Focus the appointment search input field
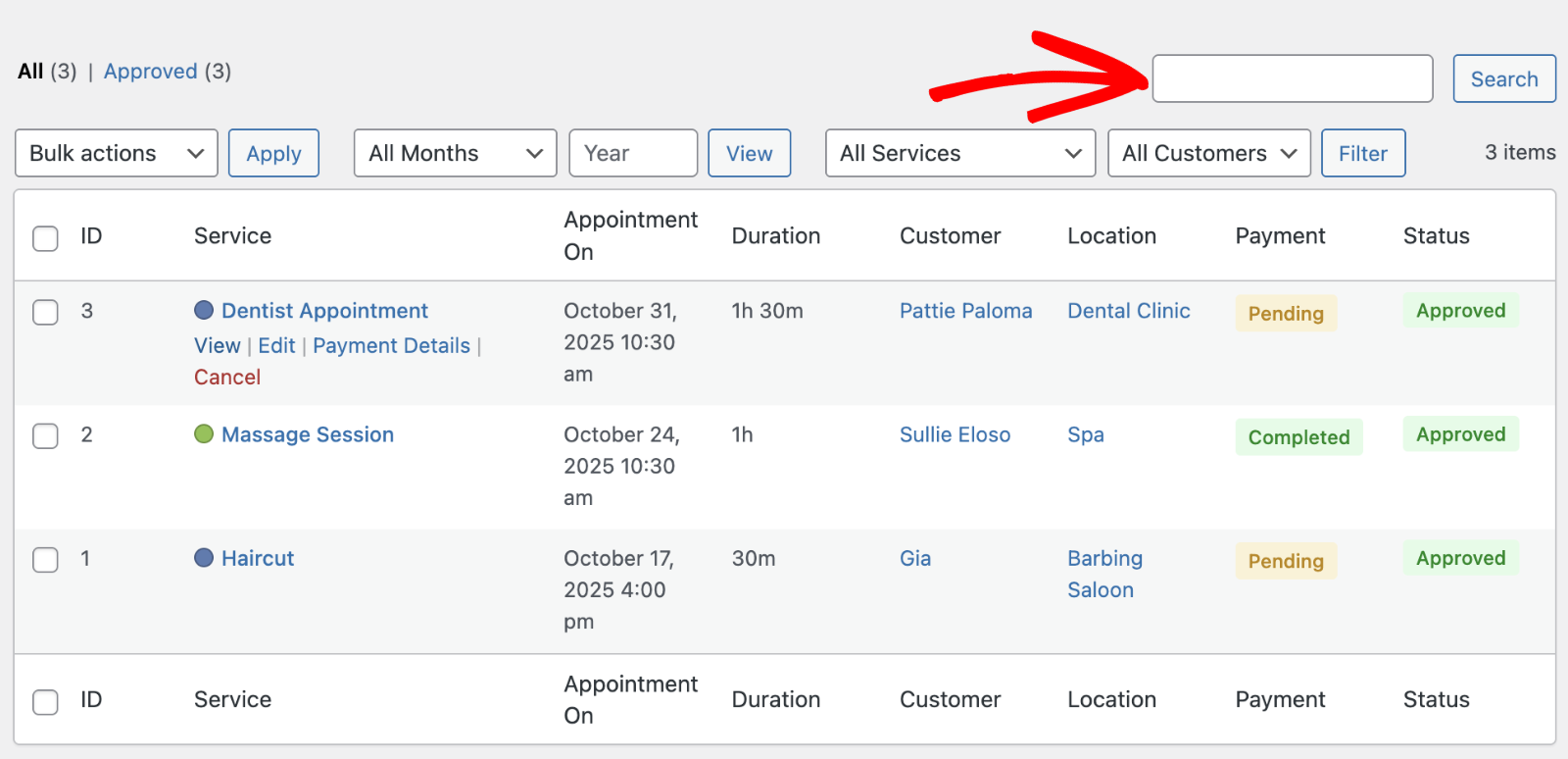The width and height of the screenshot is (1568, 759). coord(1293,78)
